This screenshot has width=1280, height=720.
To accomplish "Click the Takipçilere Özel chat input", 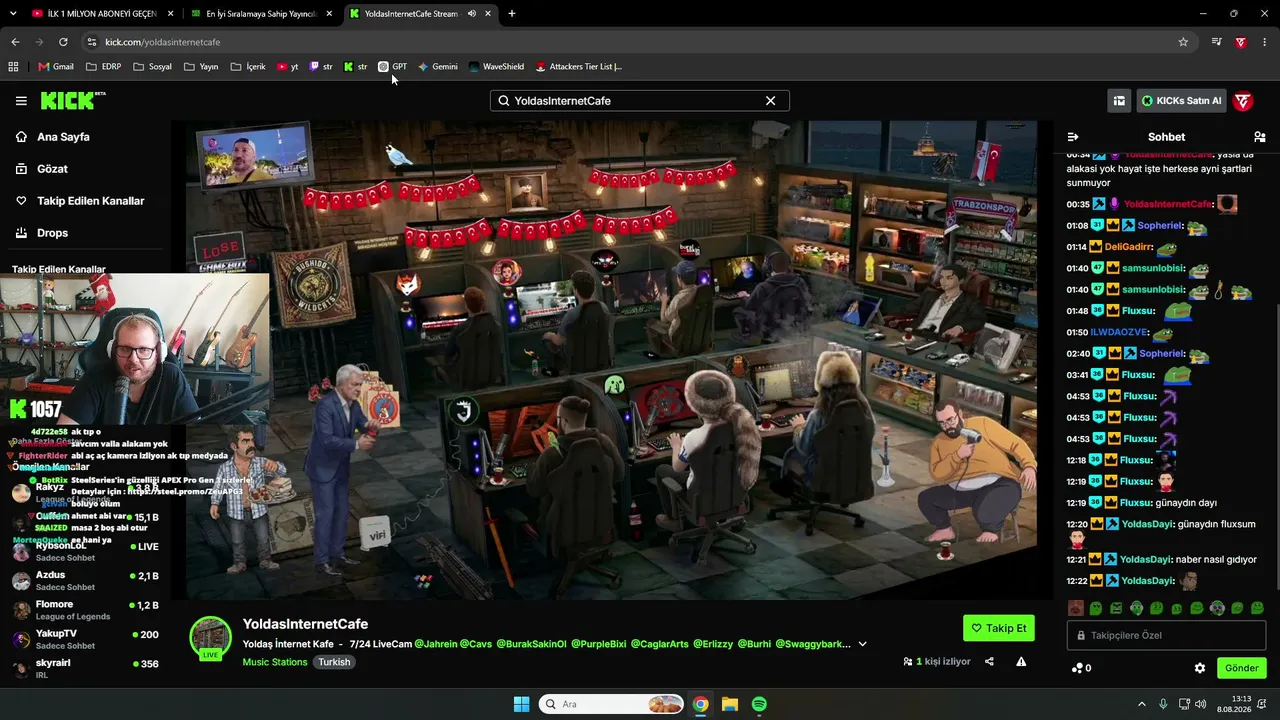I will (x=1166, y=635).
